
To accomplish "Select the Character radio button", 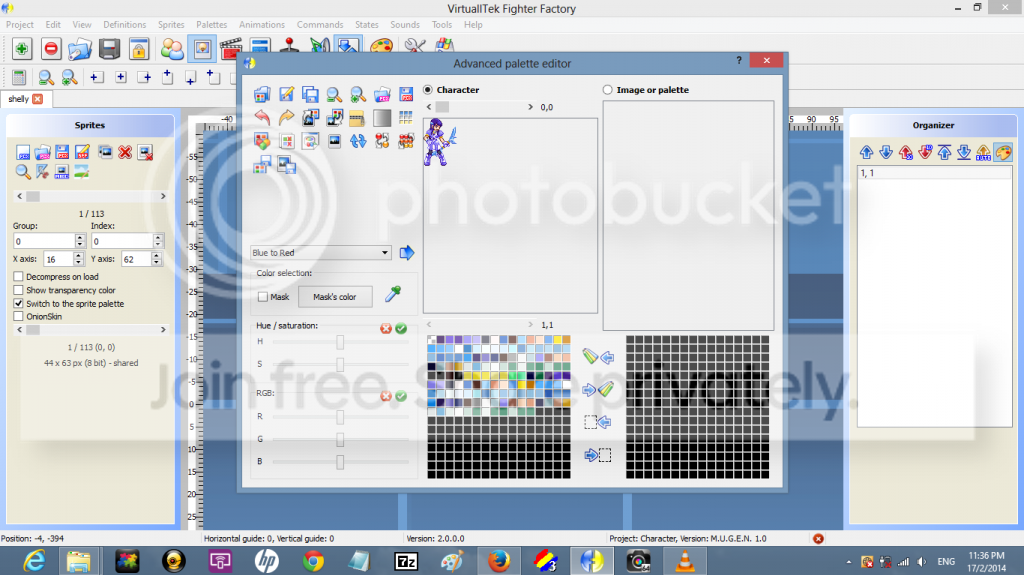I will pyautogui.click(x=428, y=90).
